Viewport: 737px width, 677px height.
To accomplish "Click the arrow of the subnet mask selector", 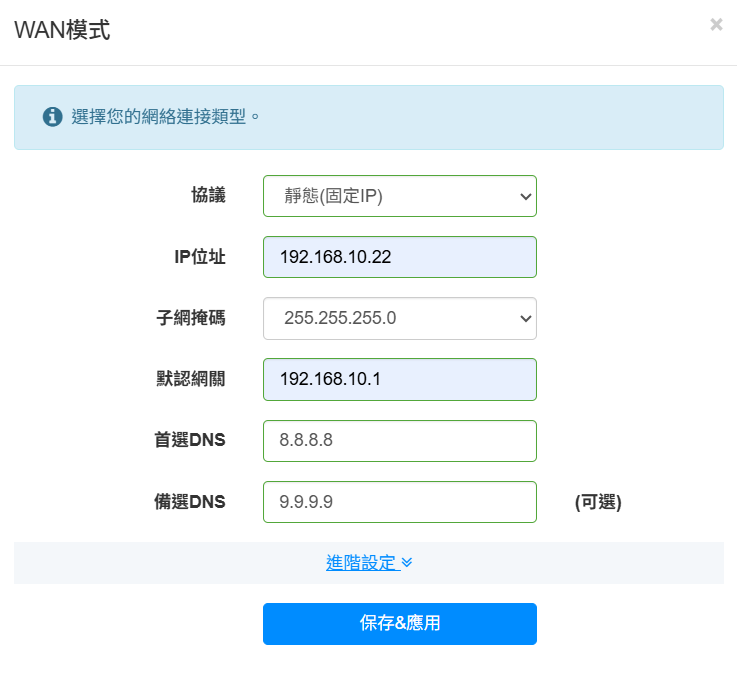I will [525, 319].
